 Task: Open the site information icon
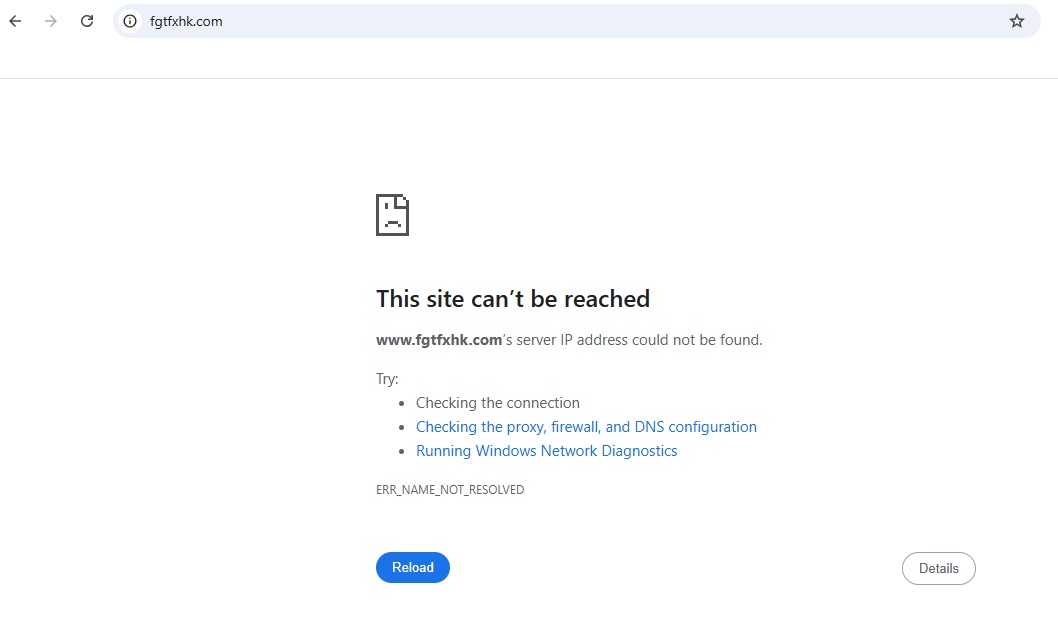click(x=130, y=21)
